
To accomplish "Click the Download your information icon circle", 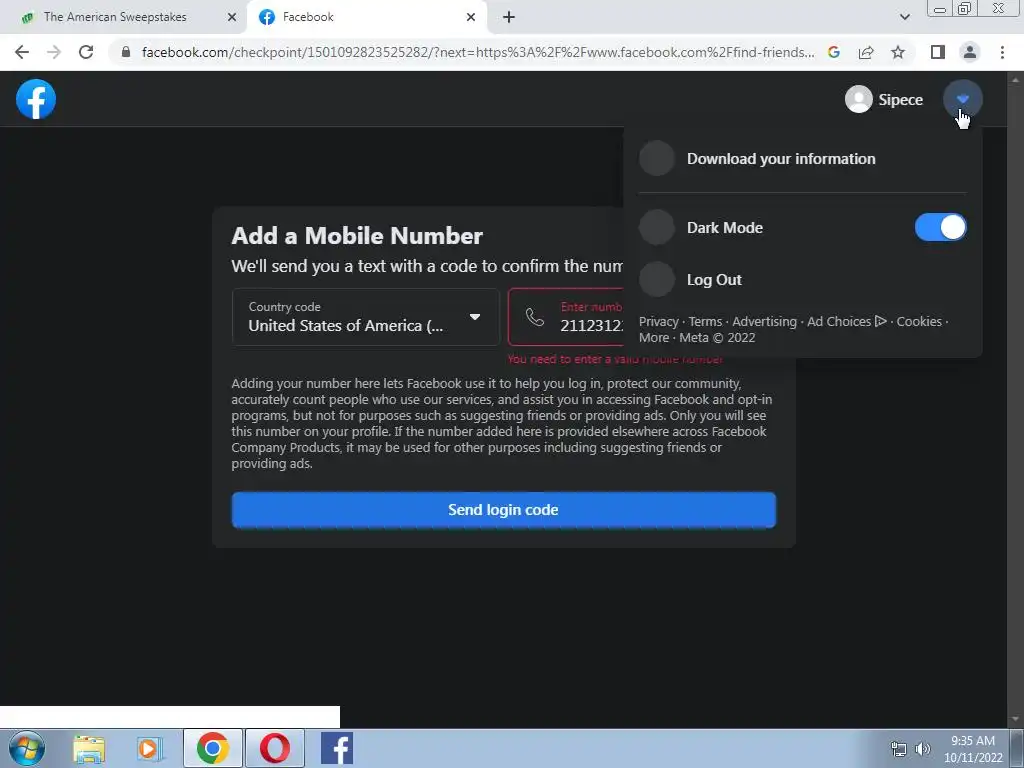I will (x=656, y=159).
